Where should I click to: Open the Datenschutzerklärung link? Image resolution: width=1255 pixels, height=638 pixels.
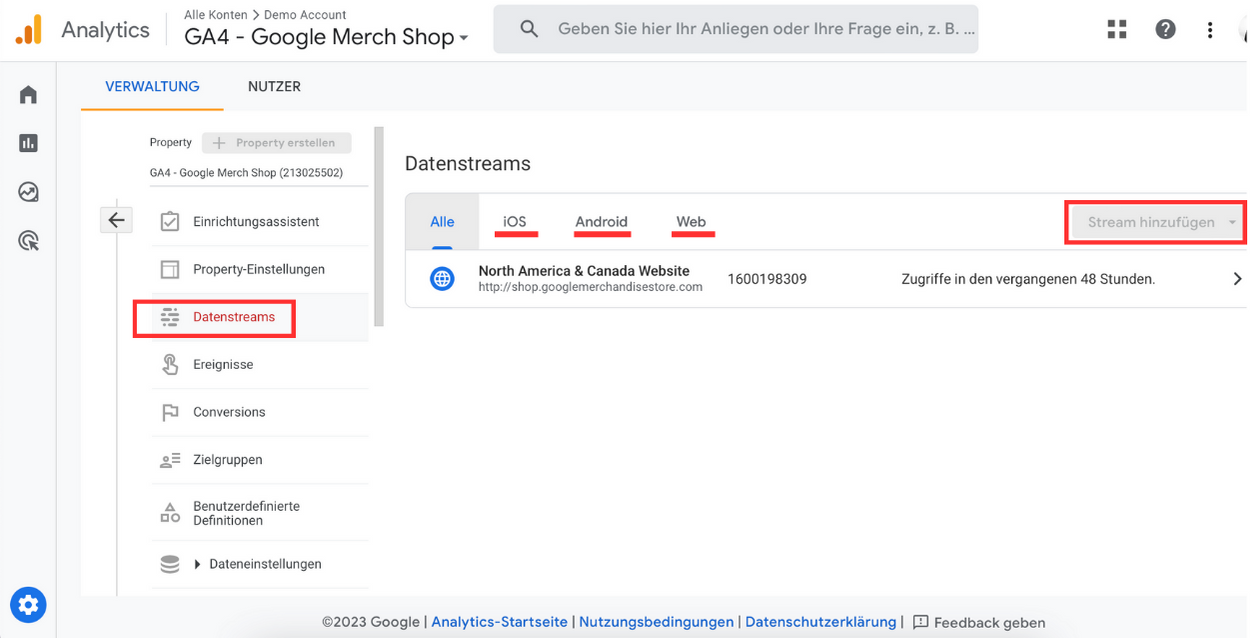pyautogui.click(x=821, y=622)
